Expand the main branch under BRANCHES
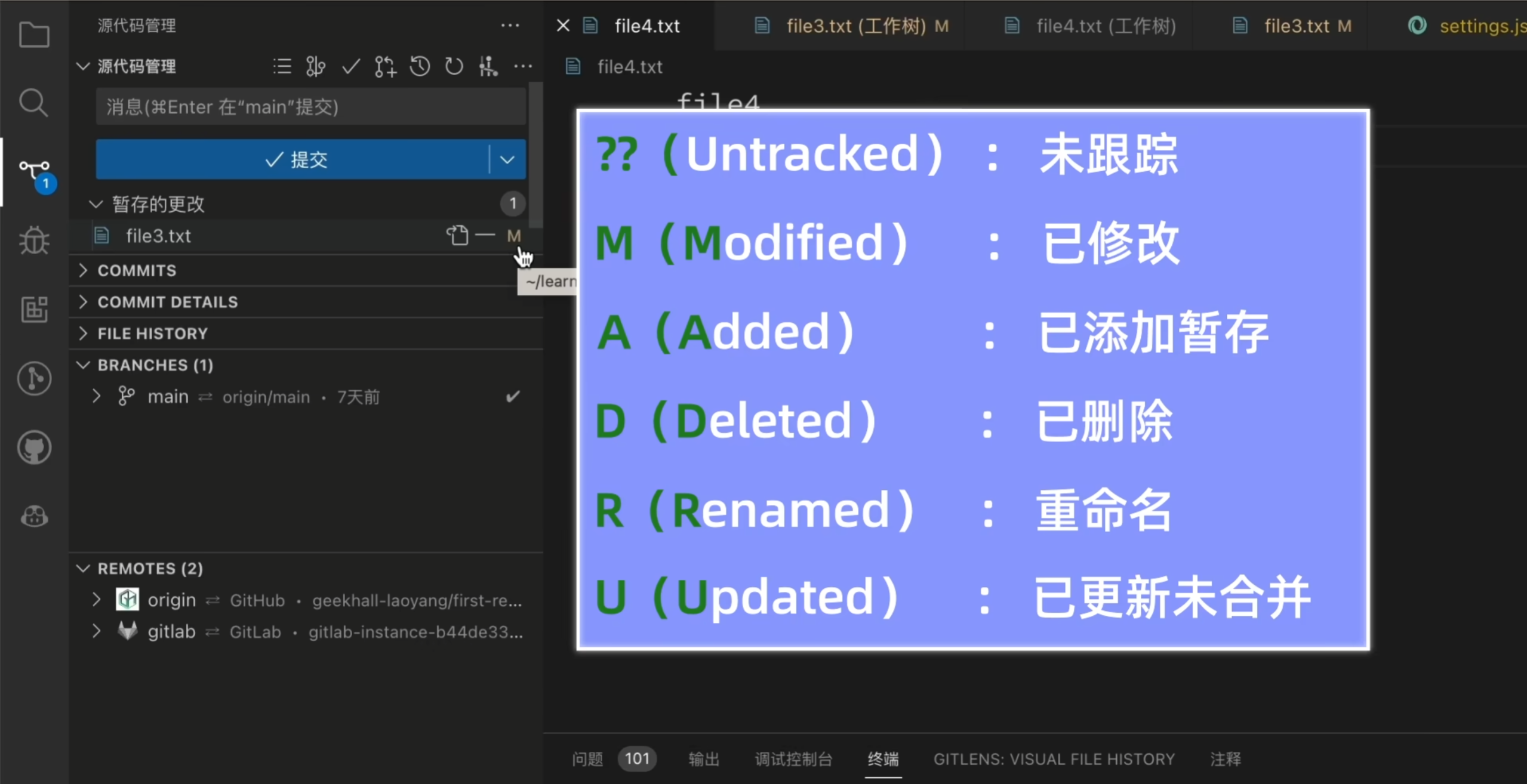Image resolution: width=1527 pixels, height=784 pixels. pos(97,396)
